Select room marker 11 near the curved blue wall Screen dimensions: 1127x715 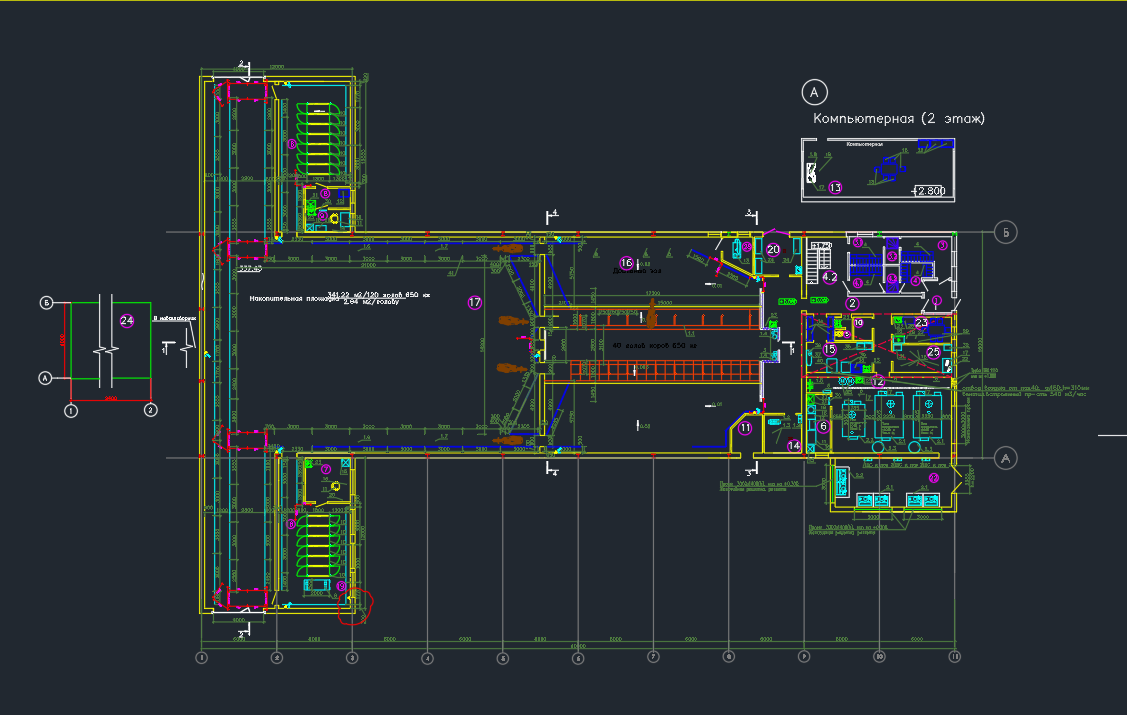point(745,427)
